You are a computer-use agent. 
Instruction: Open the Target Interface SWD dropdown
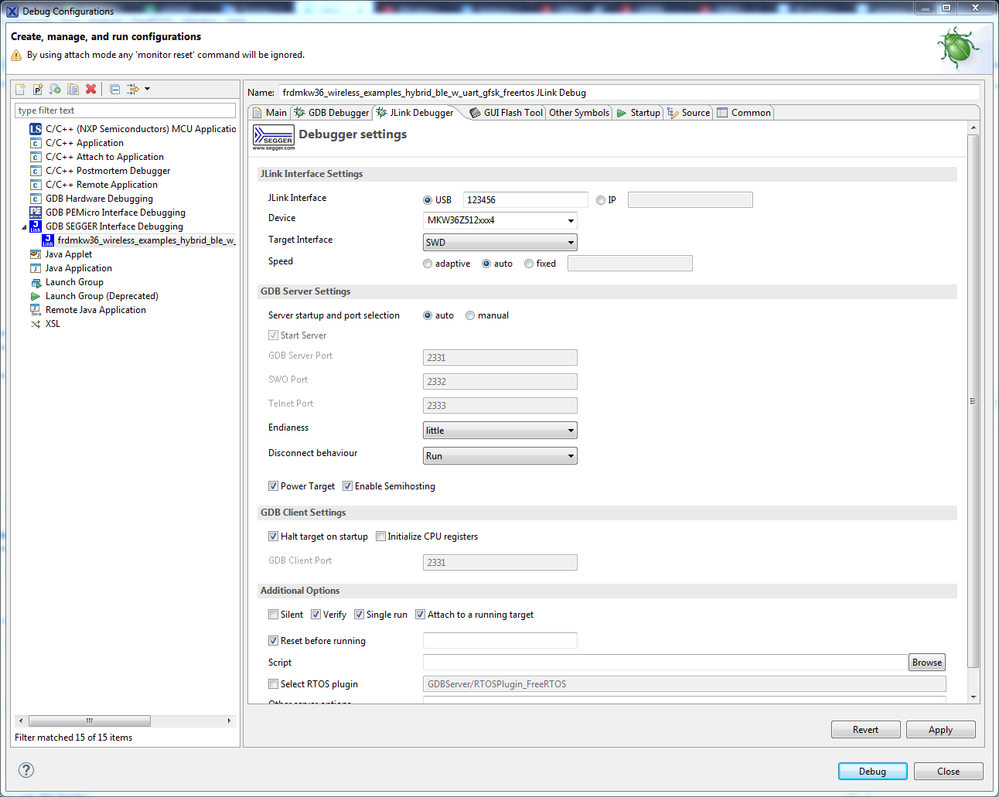(500, 242)
